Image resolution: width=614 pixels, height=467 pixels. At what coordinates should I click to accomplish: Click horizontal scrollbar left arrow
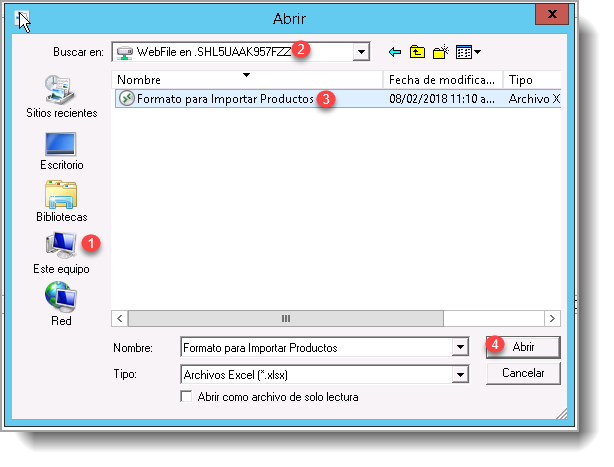point(120,318)
